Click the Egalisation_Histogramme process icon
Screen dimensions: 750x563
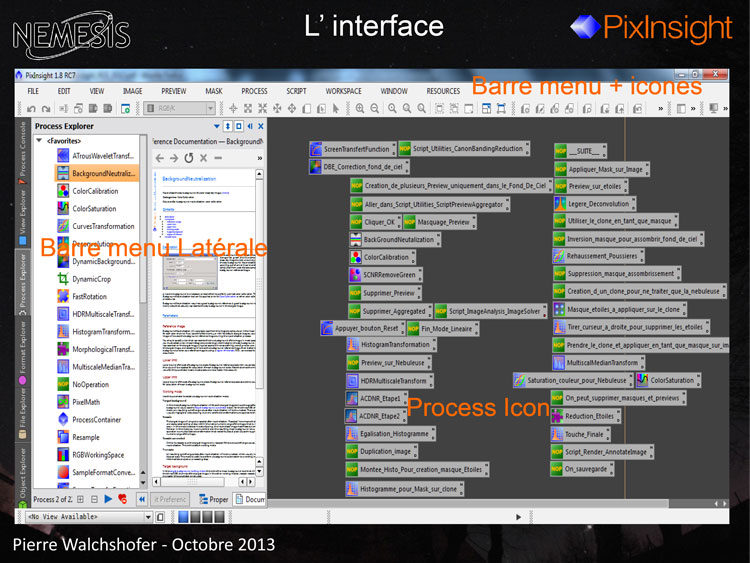391,434
